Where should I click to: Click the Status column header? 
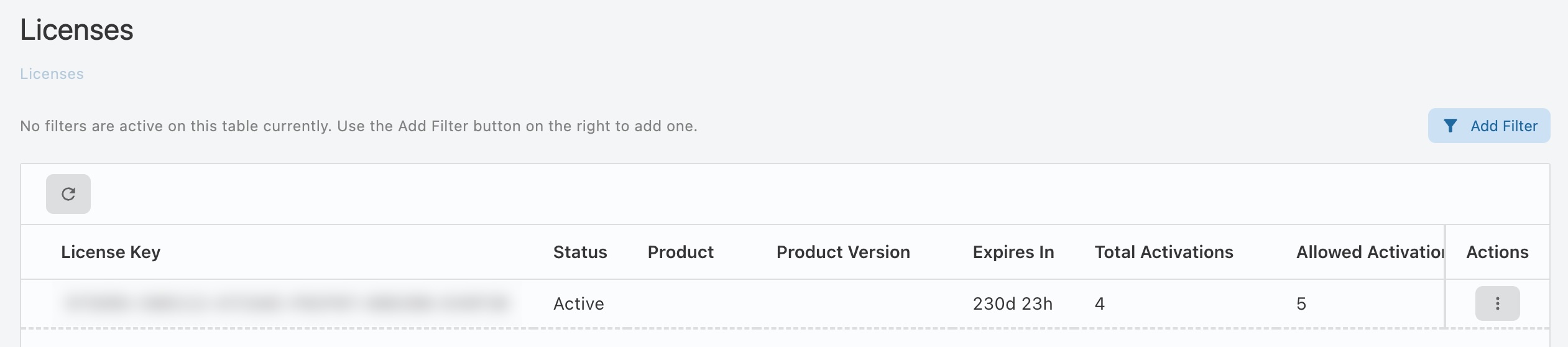click(580, 252)
